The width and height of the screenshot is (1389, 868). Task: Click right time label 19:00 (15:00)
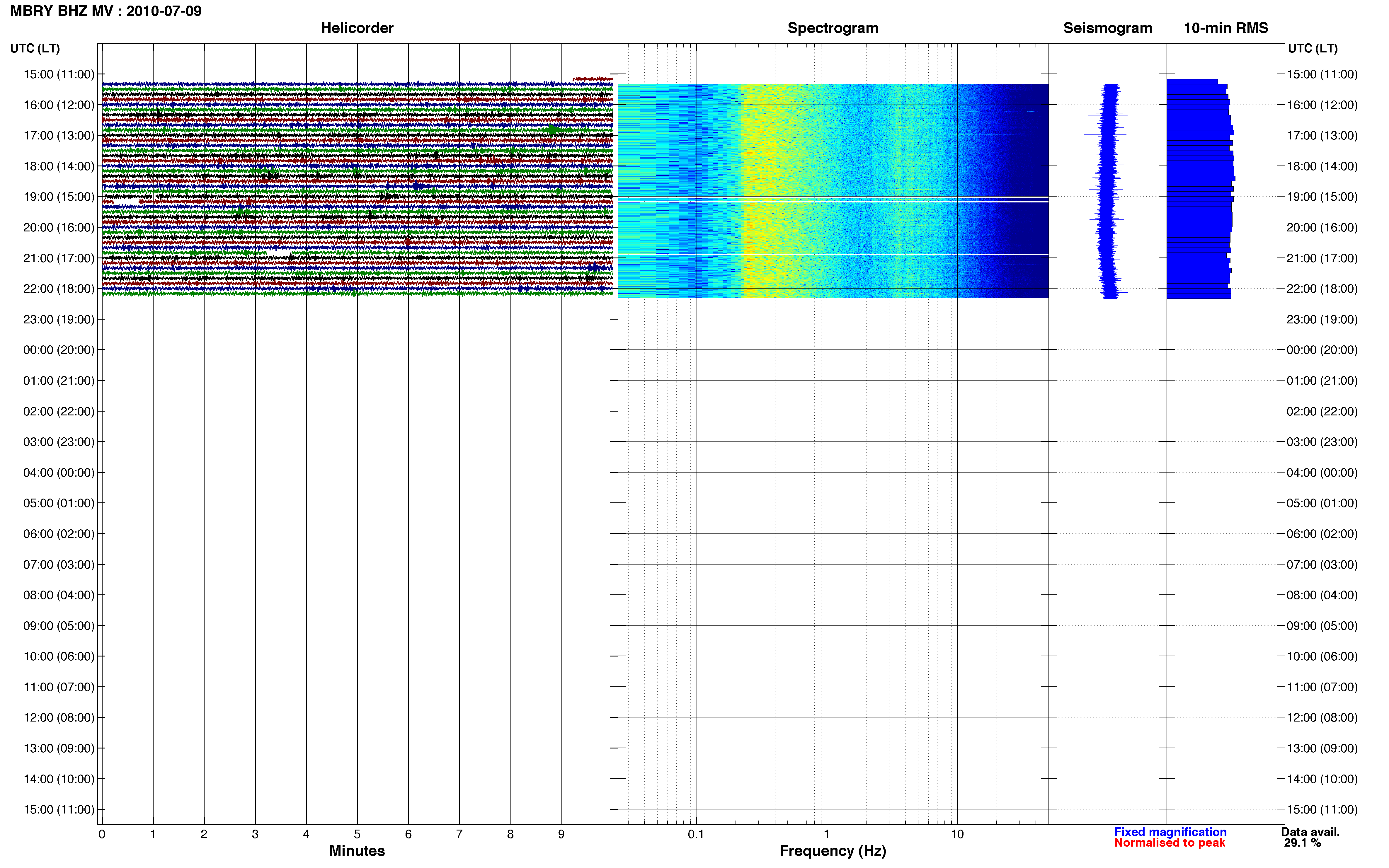pyautogui.click(x=1322, y=197)
